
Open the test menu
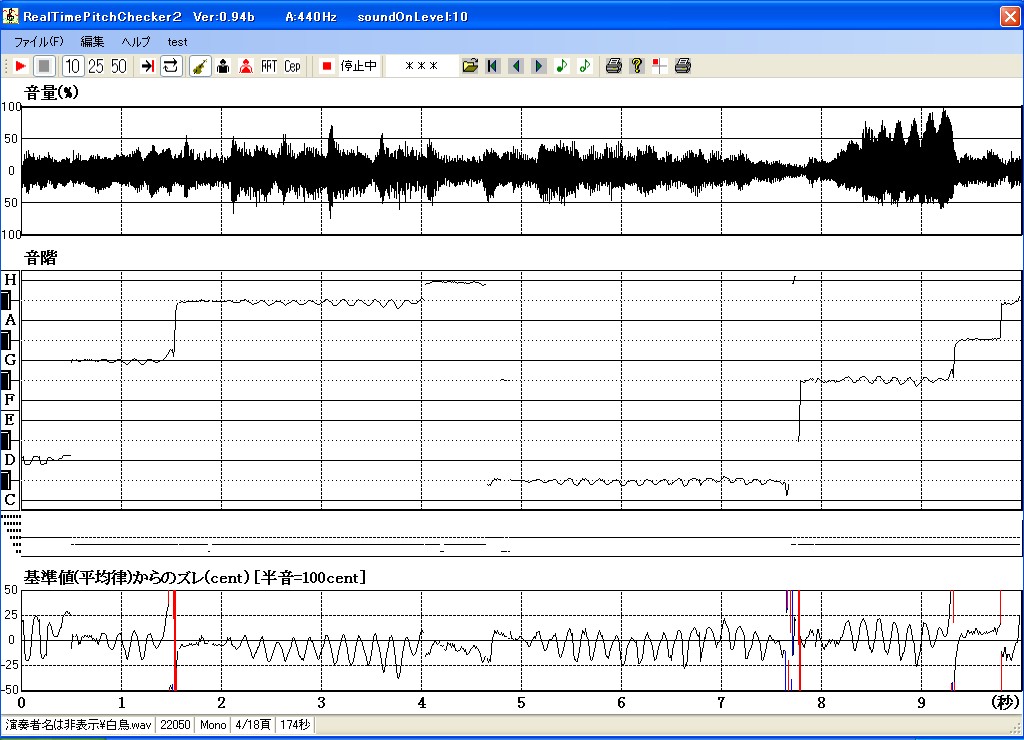177,42
